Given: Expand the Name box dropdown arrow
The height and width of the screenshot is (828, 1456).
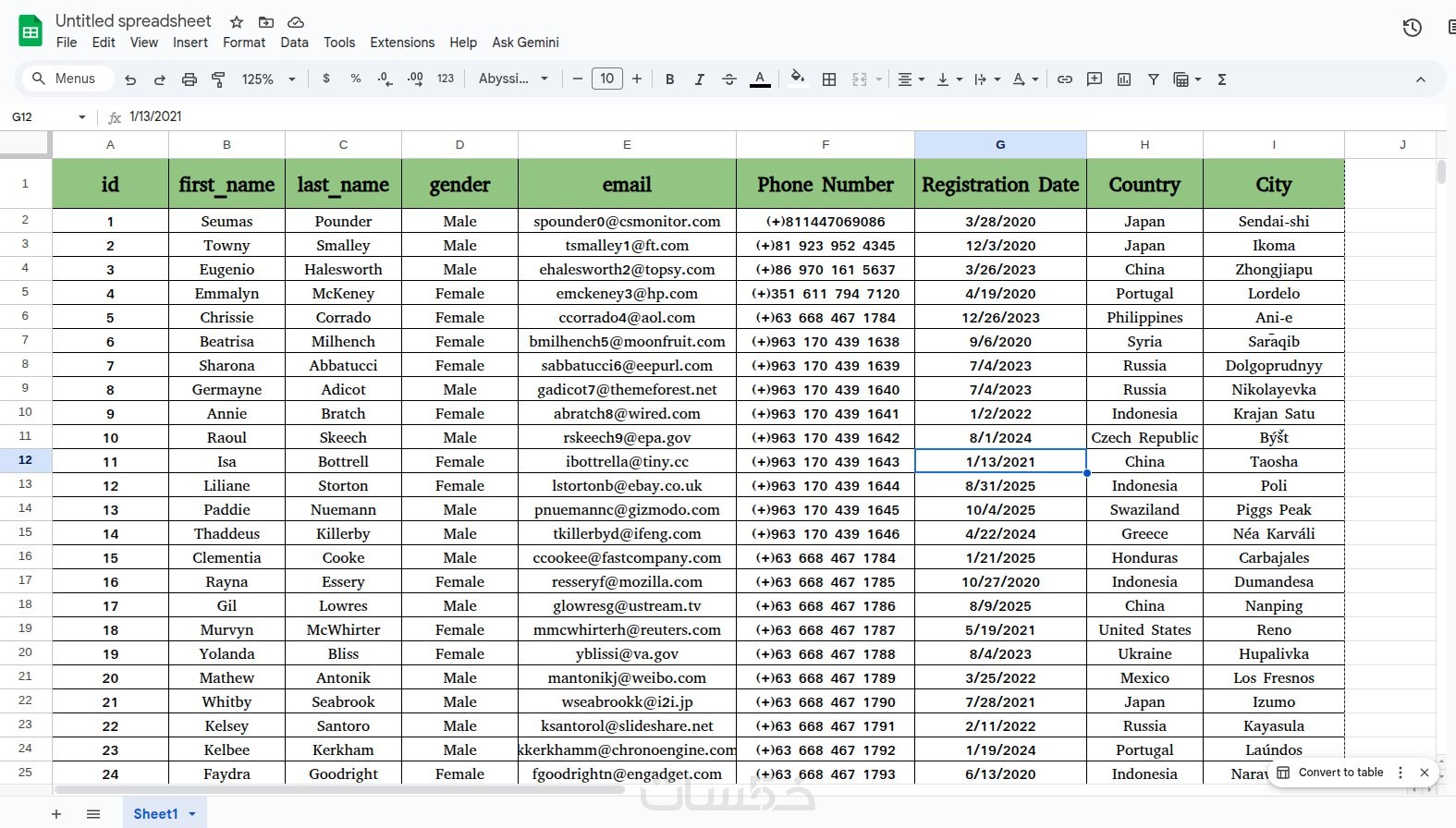Looking at the screenshot, I should 82,117.
